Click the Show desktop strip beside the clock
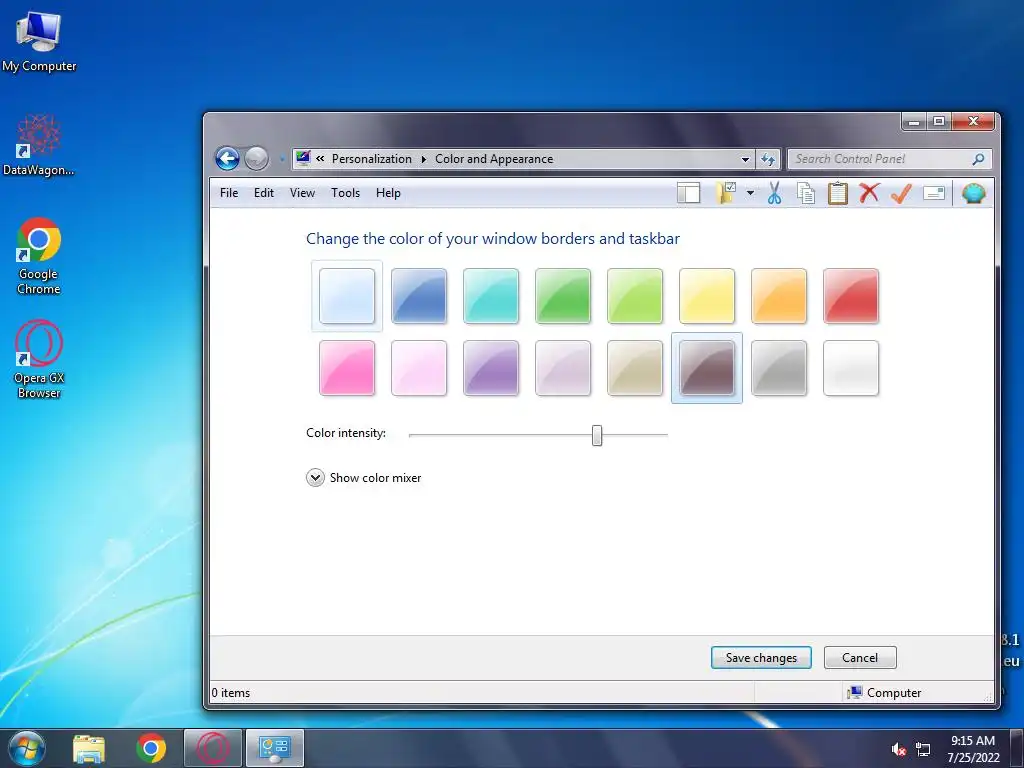The width and height of the screenshot is (1024, 768). point(1016,748)
